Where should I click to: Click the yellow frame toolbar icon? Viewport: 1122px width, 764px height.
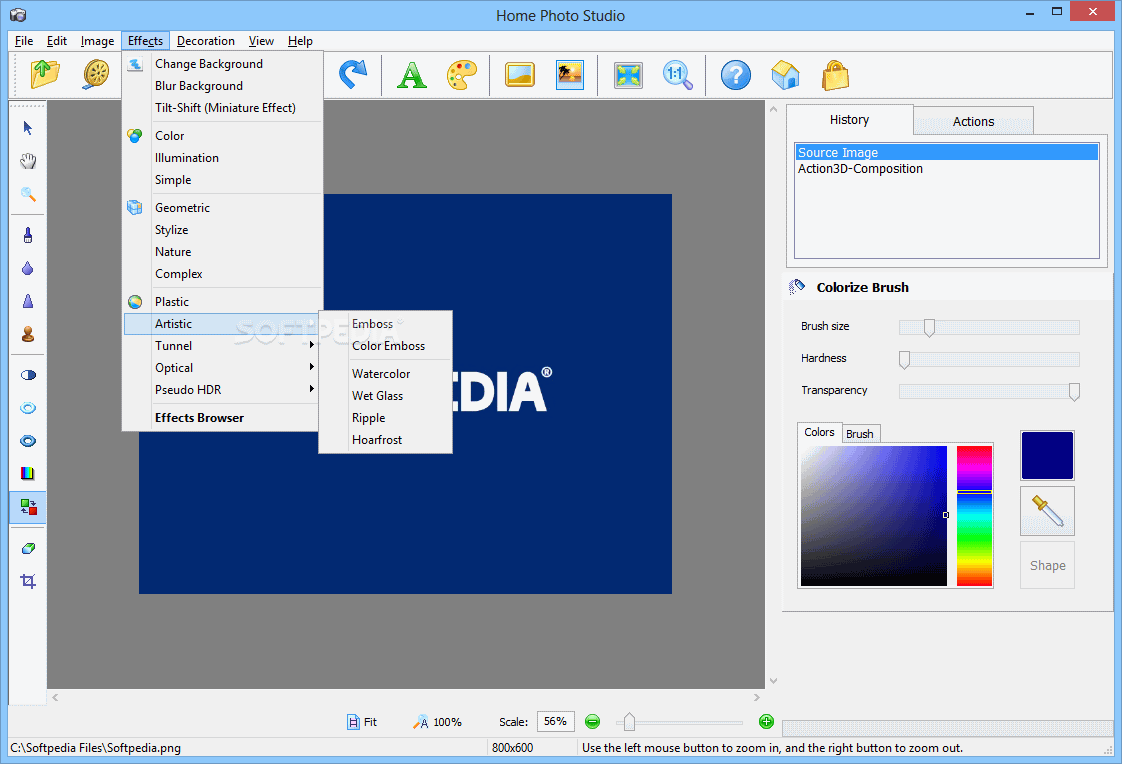[x=519, y=75]
